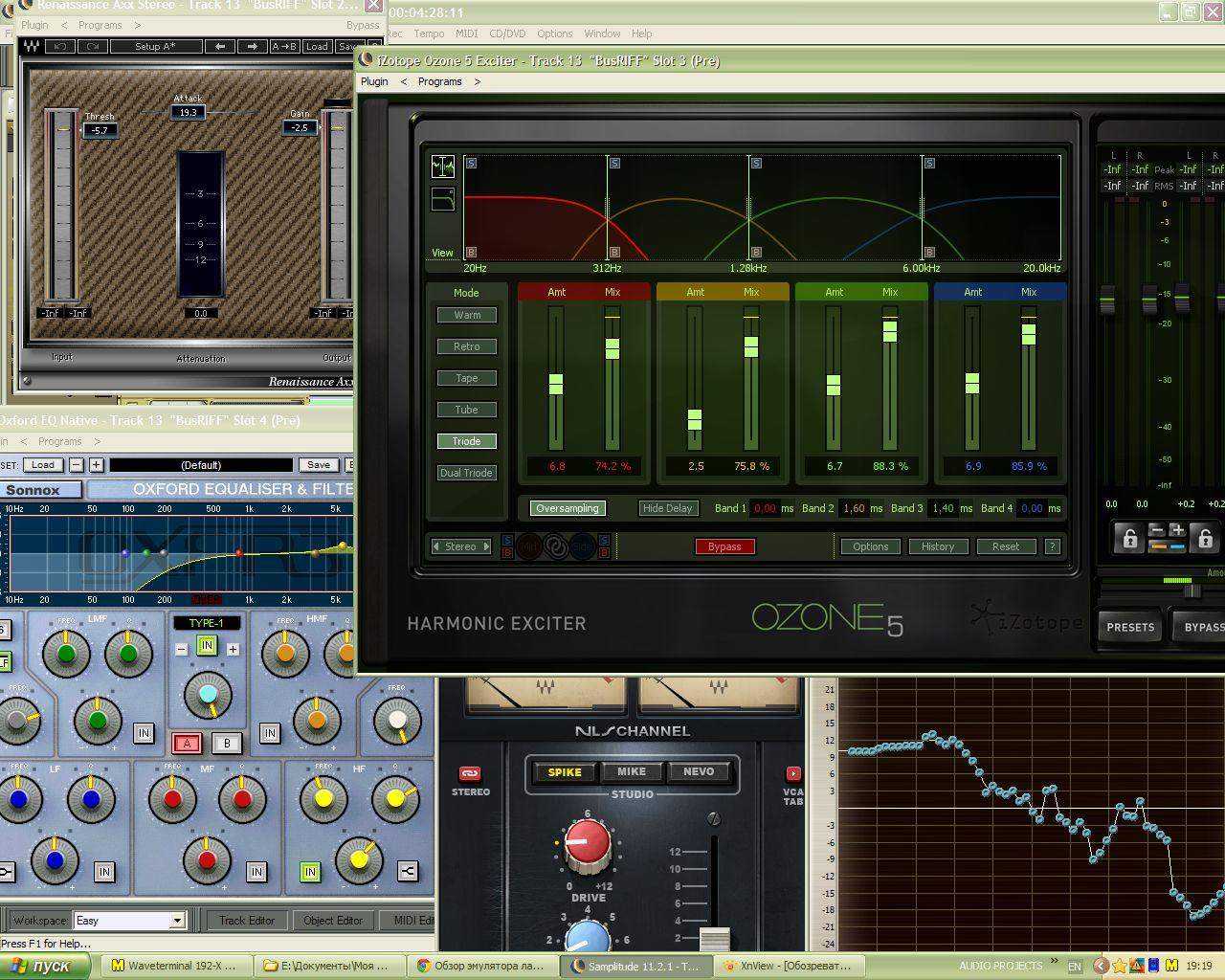1225x980 pixels.
Task: Toggle Oversampling in the Harmonic Exciter
Action: [568, 508]
